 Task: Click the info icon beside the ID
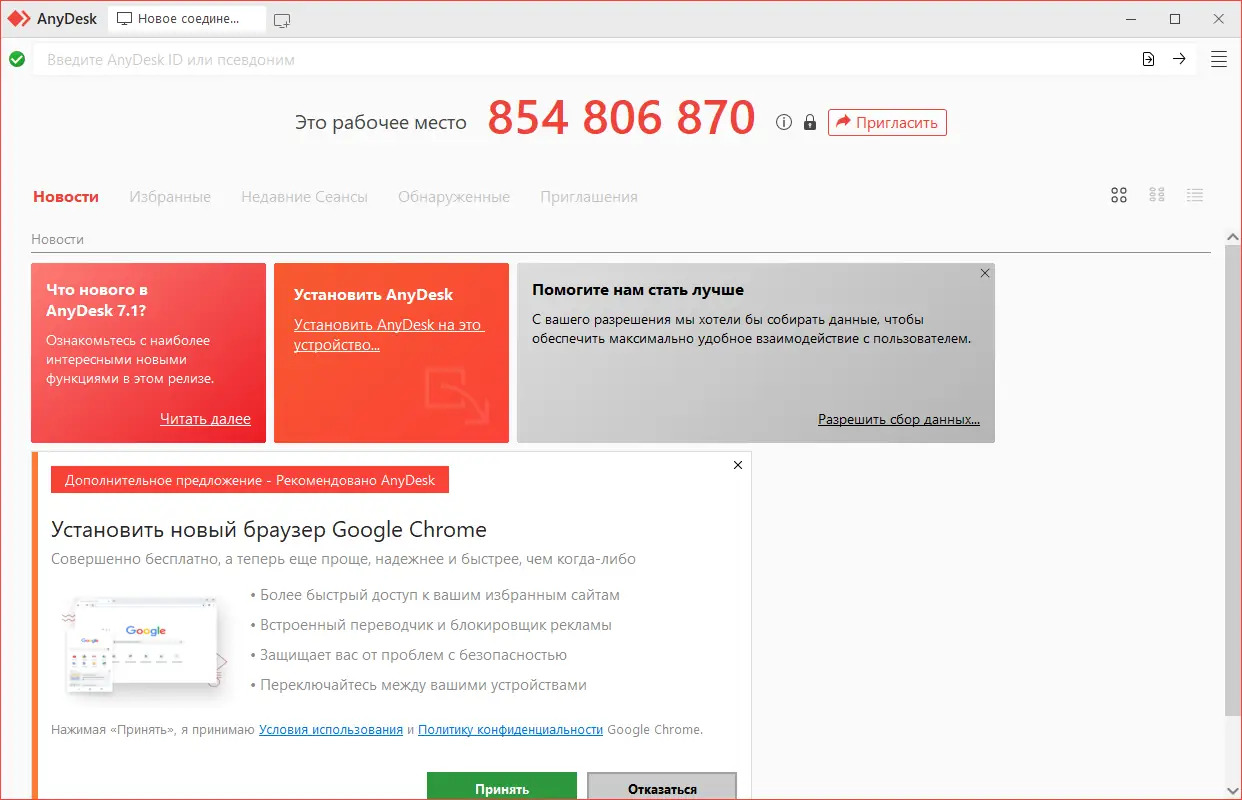tap(784, 122)
